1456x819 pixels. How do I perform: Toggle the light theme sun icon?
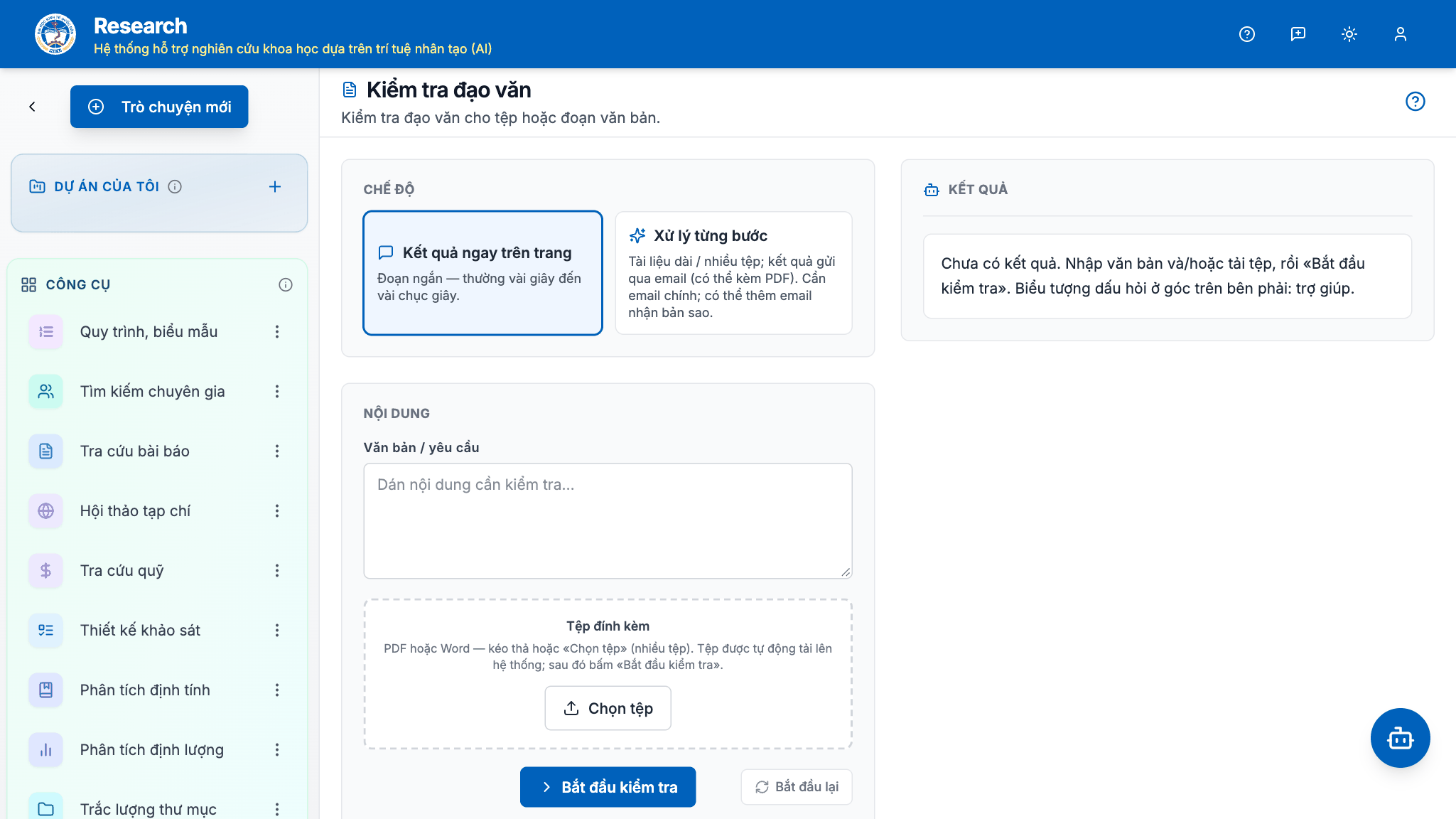tap(1349, 34)
